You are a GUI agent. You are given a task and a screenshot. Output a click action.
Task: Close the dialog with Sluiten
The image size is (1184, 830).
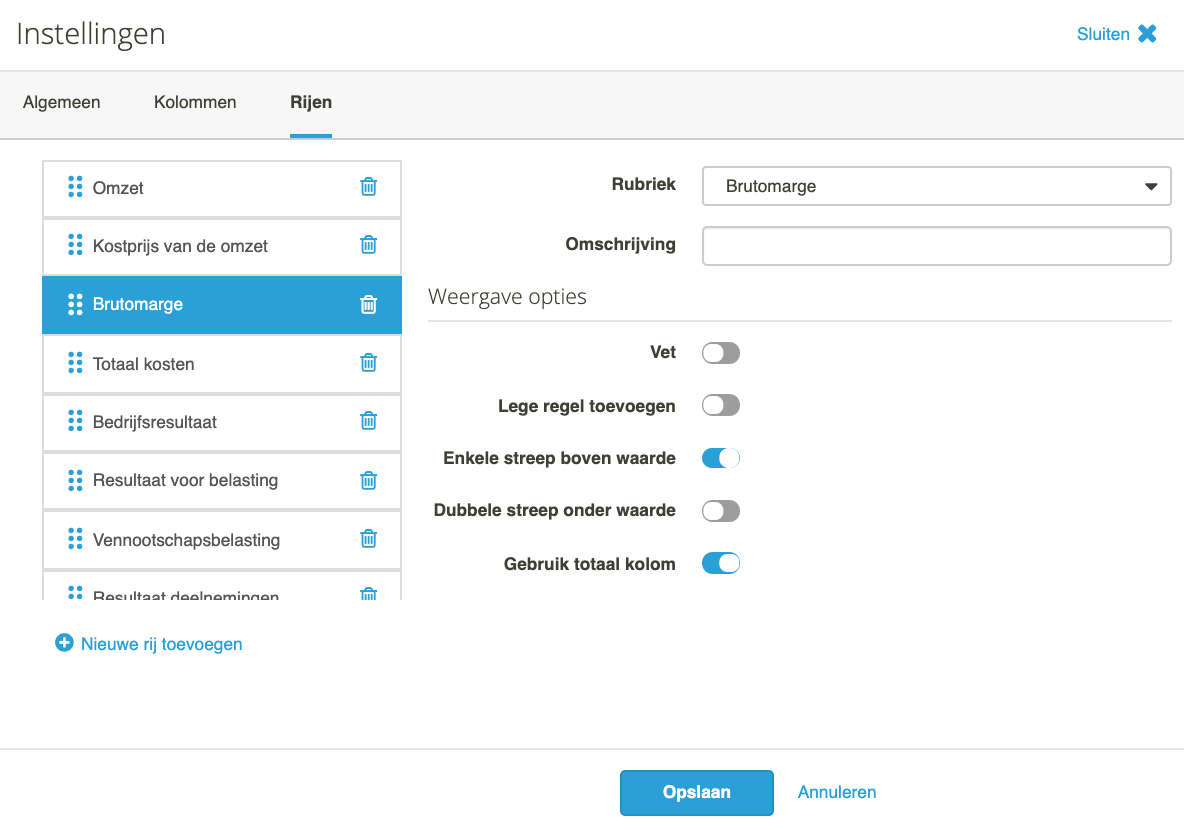(x=1116, y=34)
